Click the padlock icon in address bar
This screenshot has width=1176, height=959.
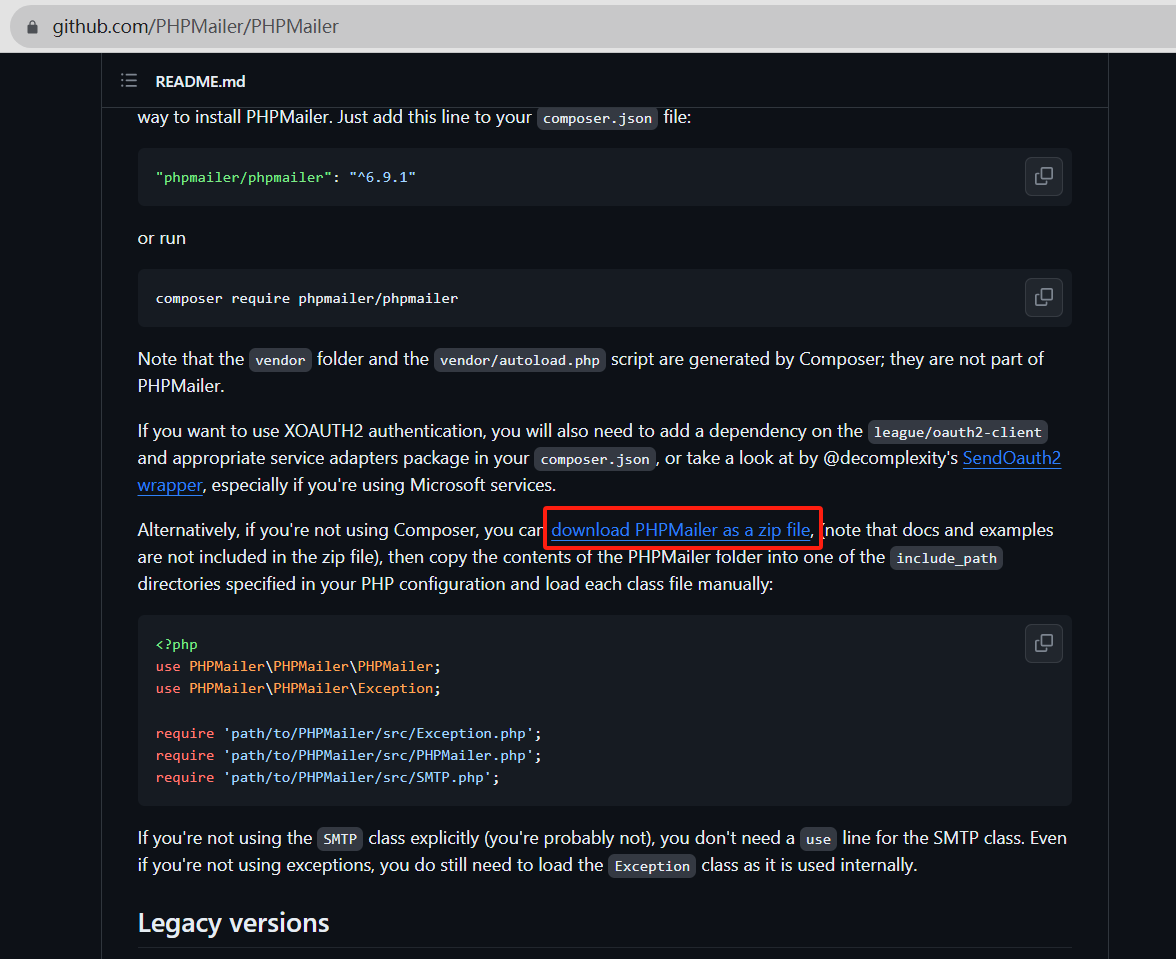33,27
